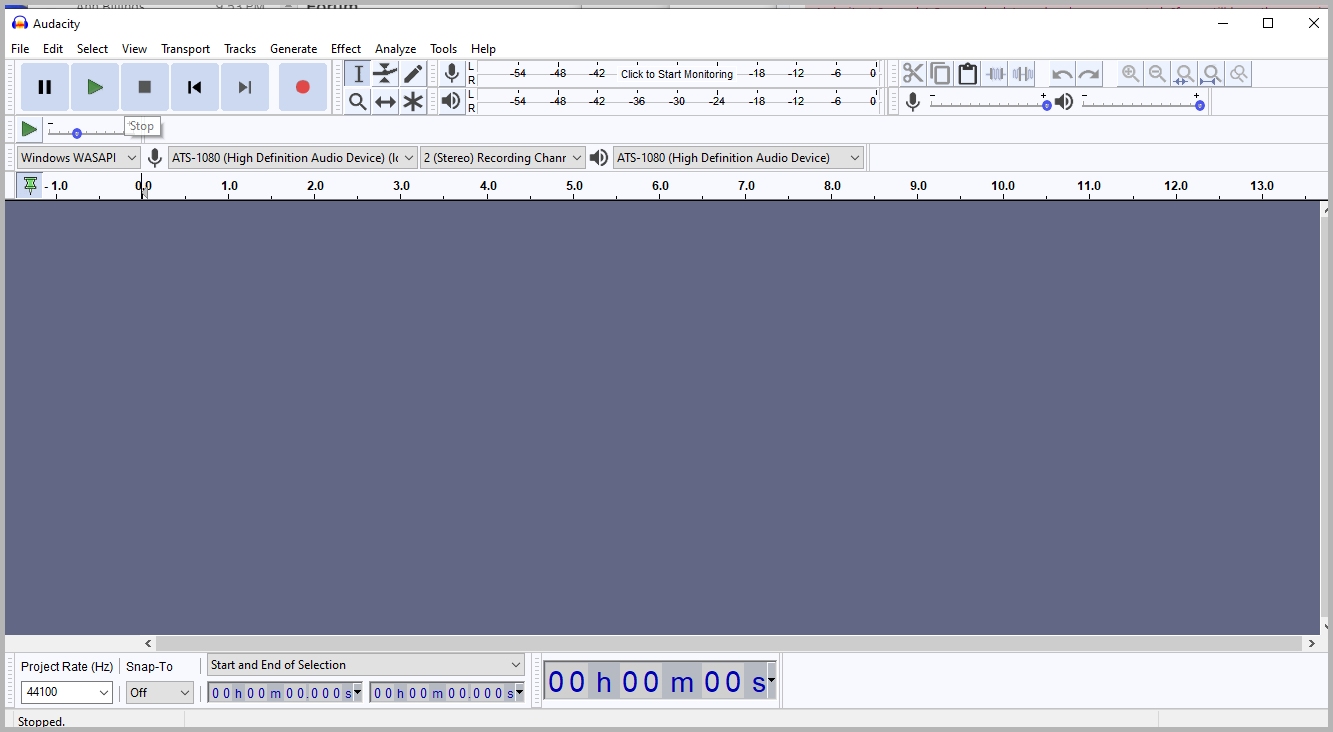The height and width of the screenshot is (732, 1333).
Task: Skip to Start of the project
Action: (x=195, y=87)
